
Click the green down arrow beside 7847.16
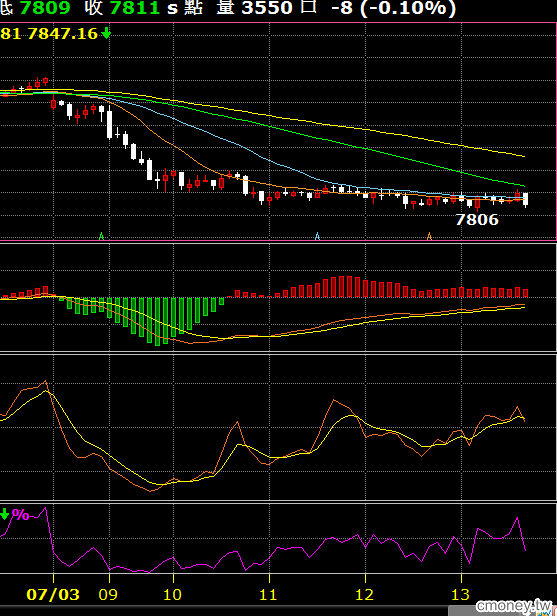click(106, 34)
